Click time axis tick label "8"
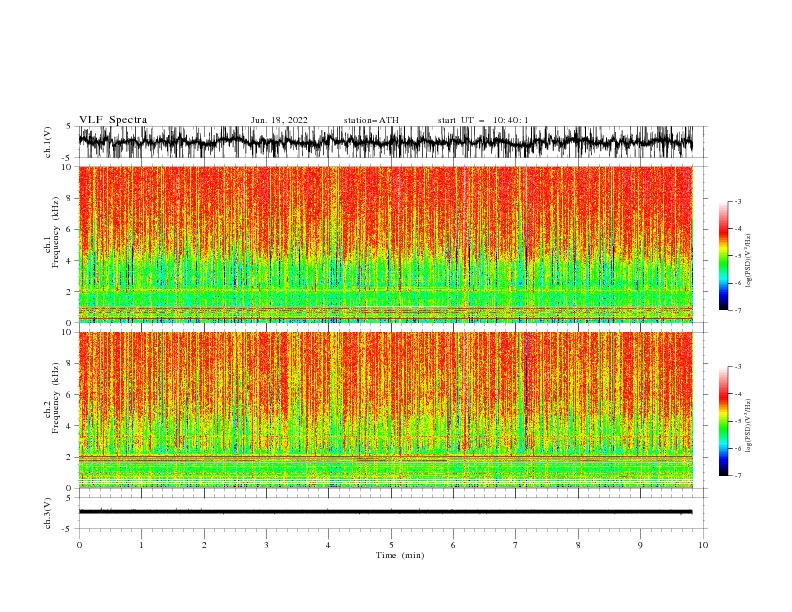The width and height of the screenshot is (792, 612). click(578, 545)
